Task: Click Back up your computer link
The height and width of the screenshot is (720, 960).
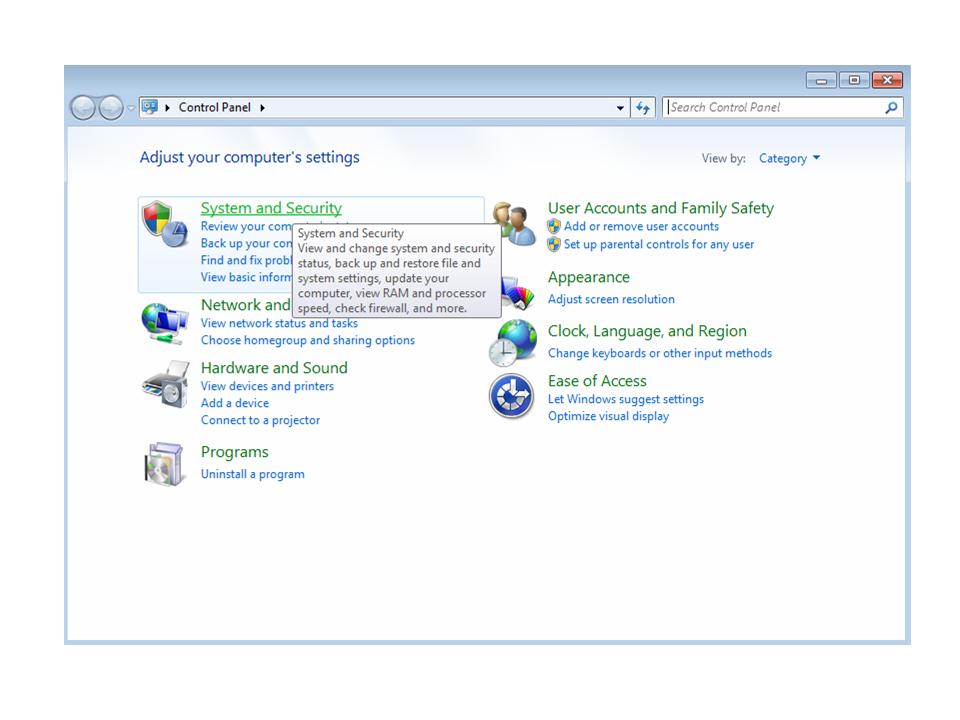Action: click(246, 244)
